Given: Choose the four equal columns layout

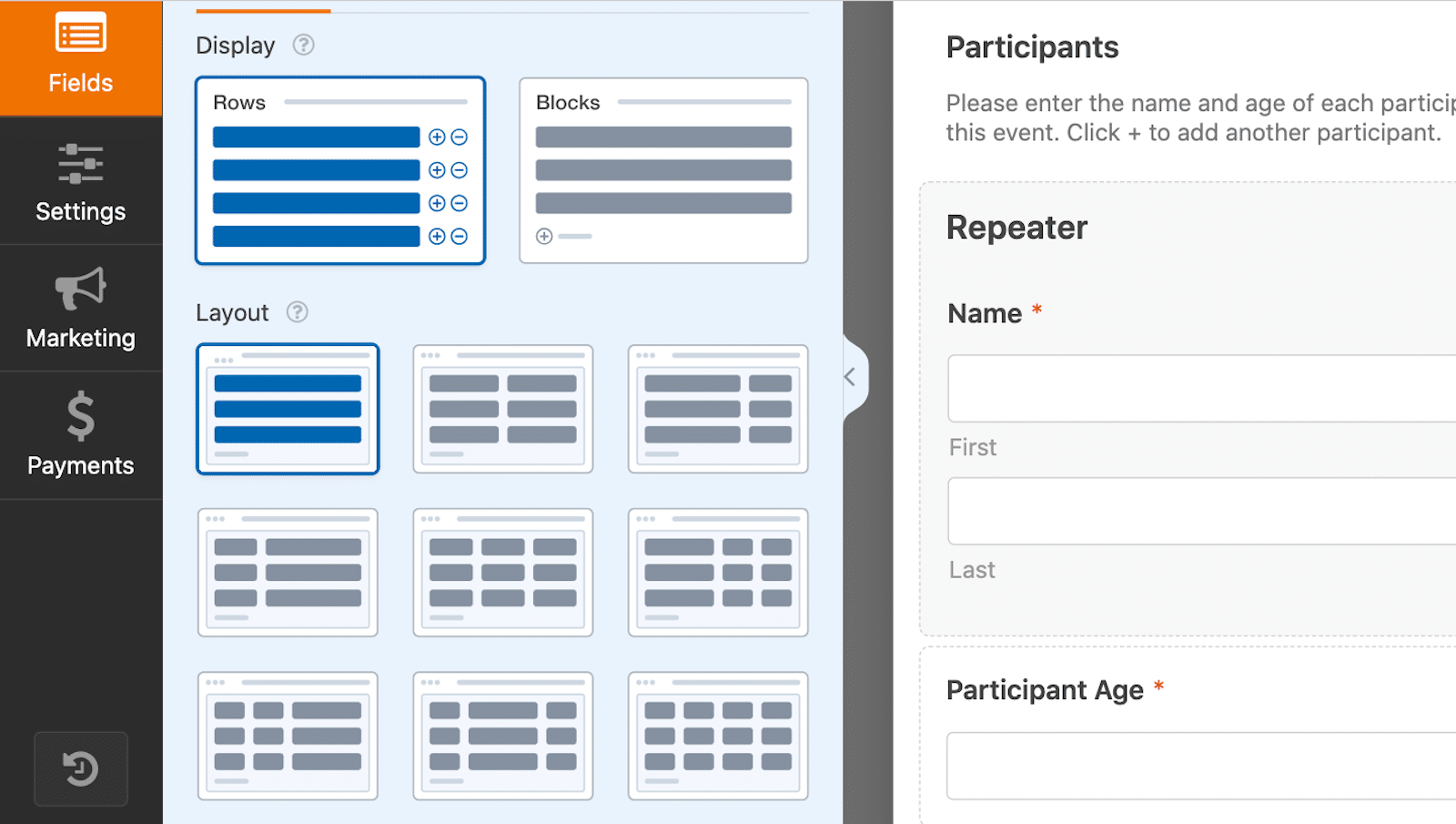Looking at the screenshot, I should [x=718, y=736].
